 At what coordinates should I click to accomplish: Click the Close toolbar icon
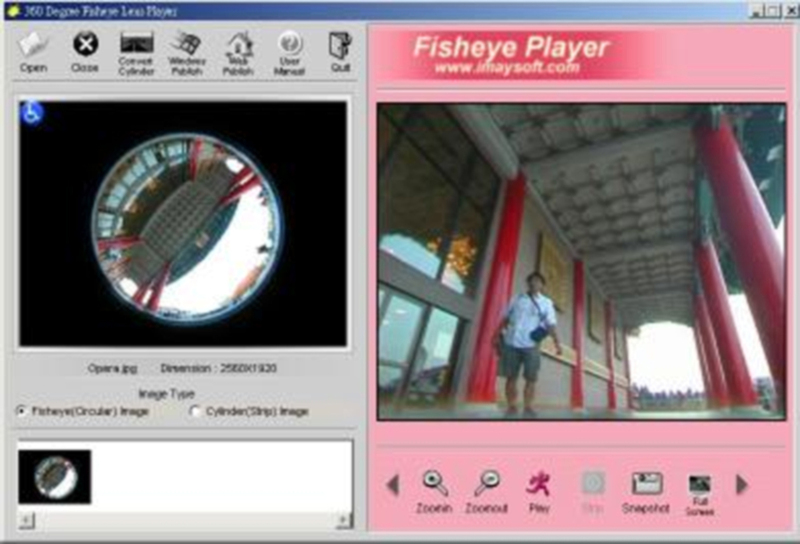tap(85, 52)
